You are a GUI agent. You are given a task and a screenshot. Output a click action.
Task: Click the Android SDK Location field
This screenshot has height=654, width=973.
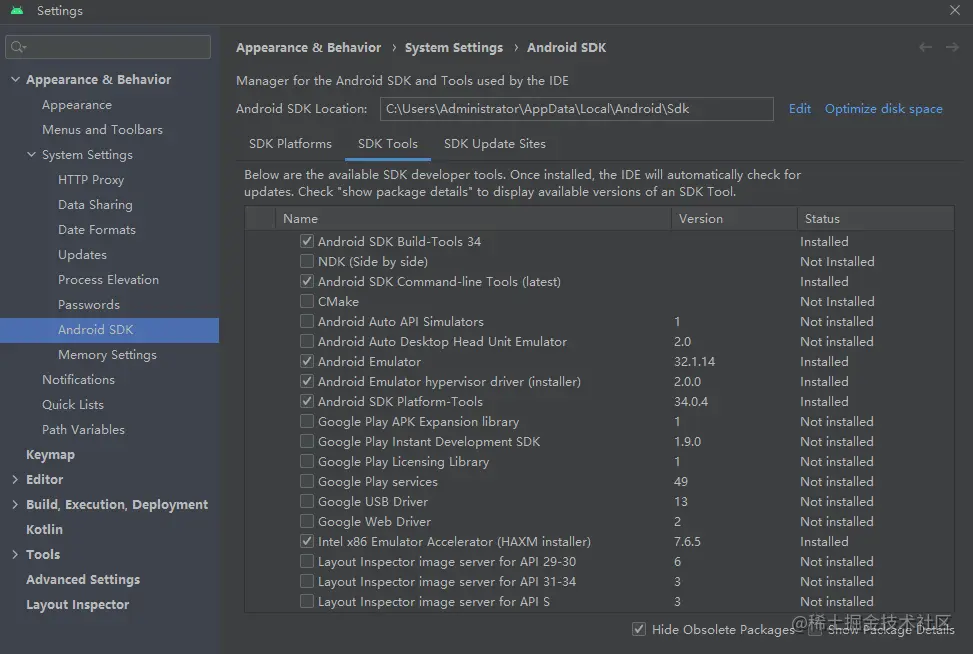(576, 109)
